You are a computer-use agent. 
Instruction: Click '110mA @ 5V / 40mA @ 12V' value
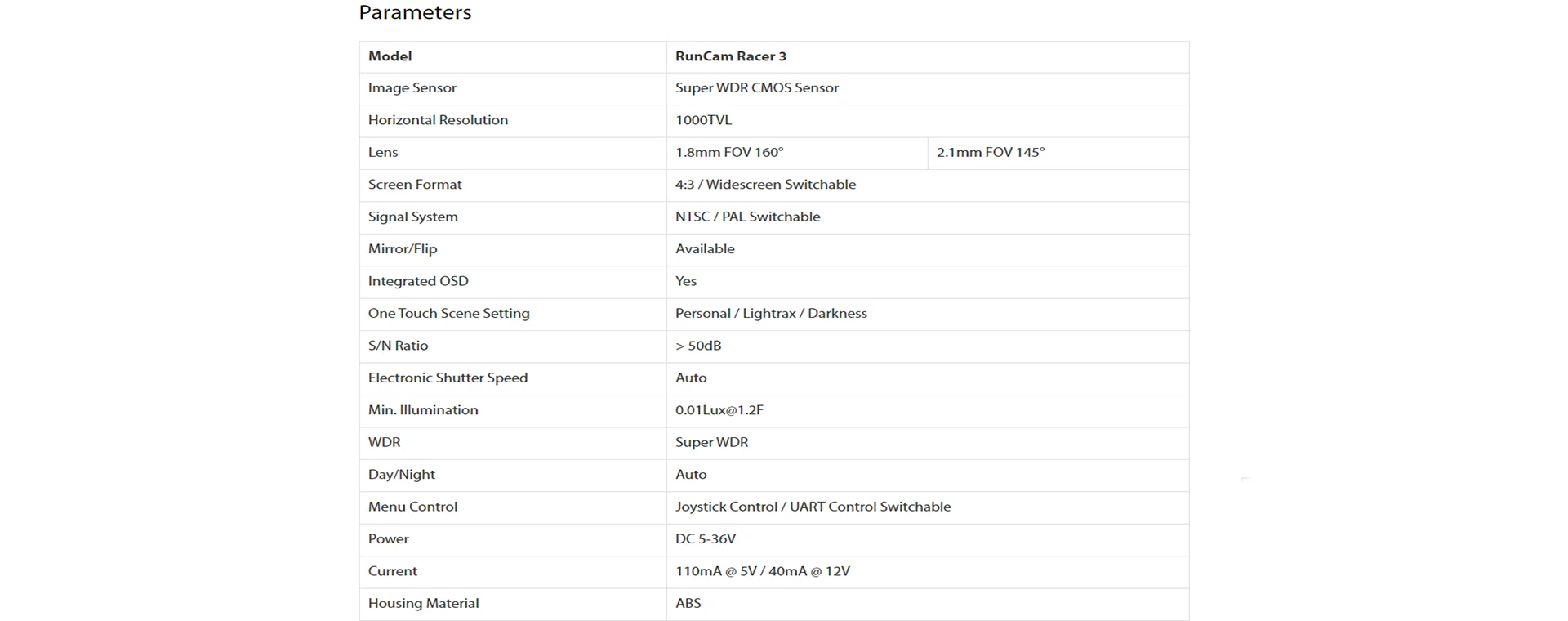763,571
